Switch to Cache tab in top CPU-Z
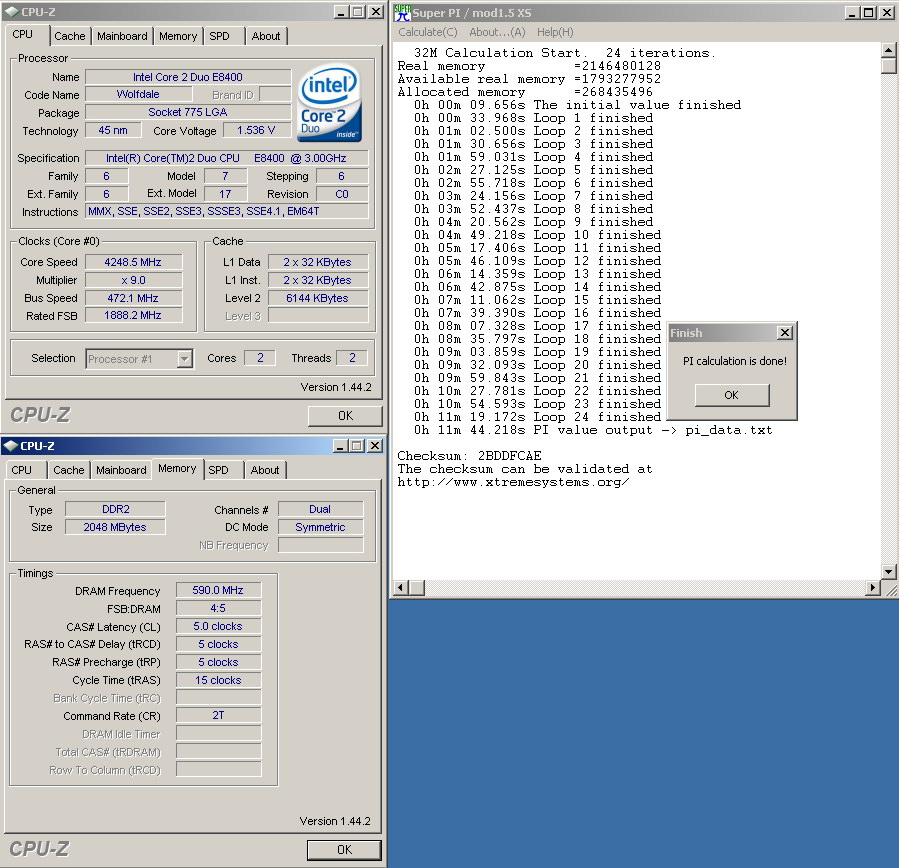This screenshot has height=868, width=899. (69, 36)
